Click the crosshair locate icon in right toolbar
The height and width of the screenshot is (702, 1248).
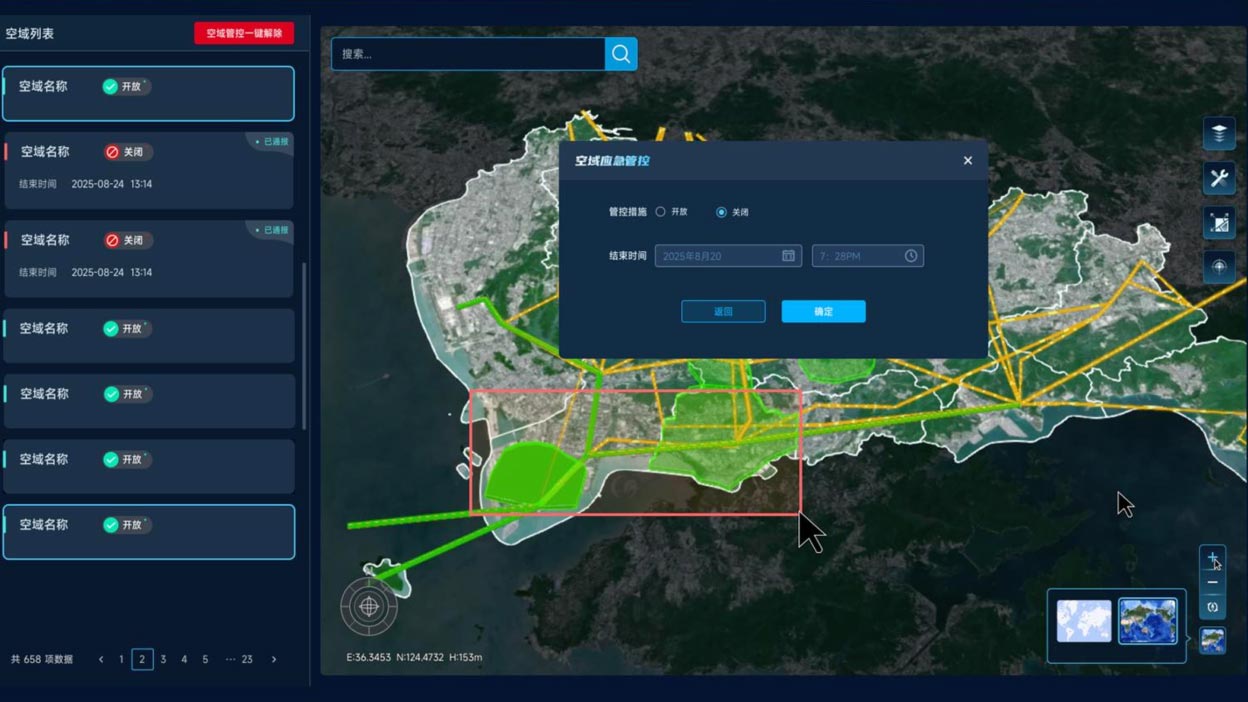coord(1219,267)
